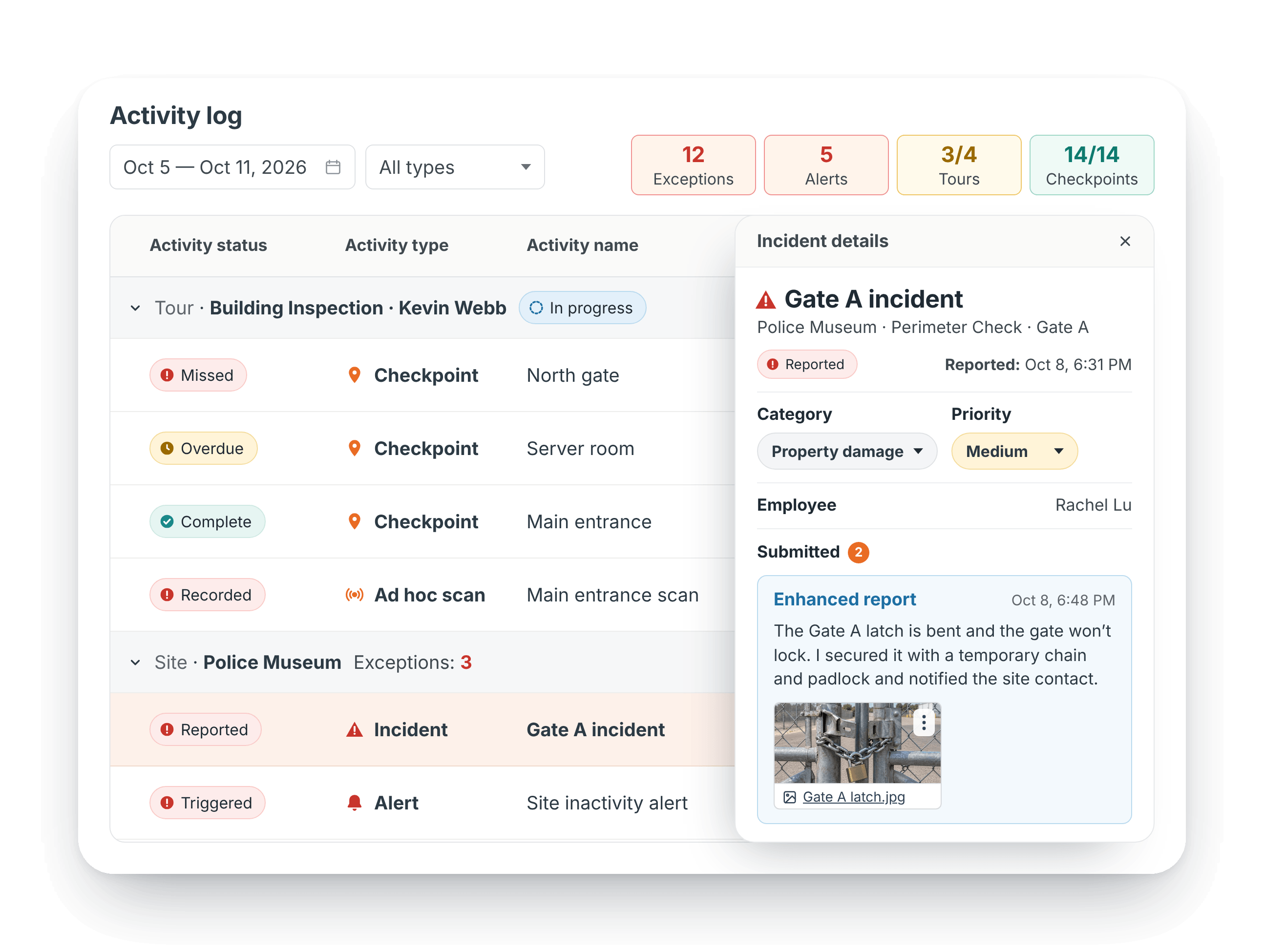
Task: Click the pin icon in North gate row
Action: [x=354, y=375]
